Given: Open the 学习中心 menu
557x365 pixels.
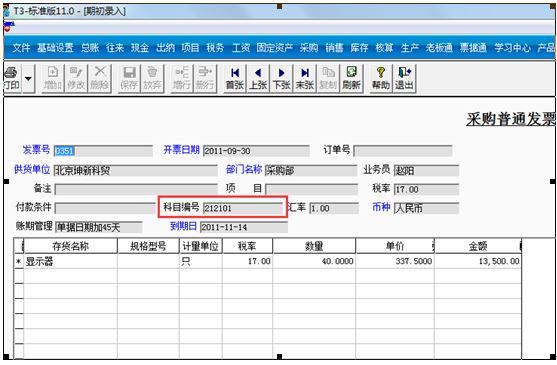Looking at the screenshot, I should coord(512,48).
